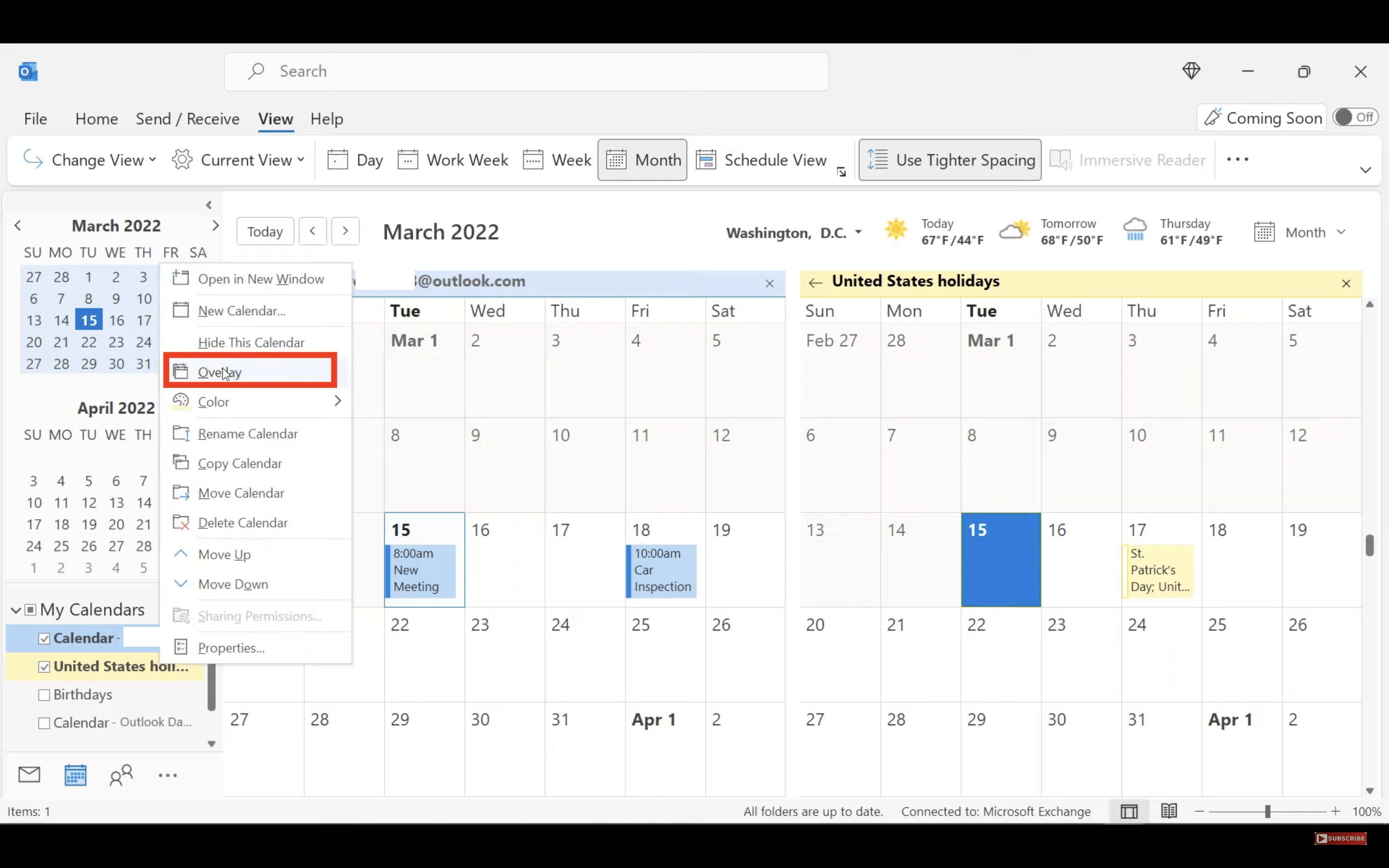
Task: Switch to Day view
Action: [x=354, y=160]
